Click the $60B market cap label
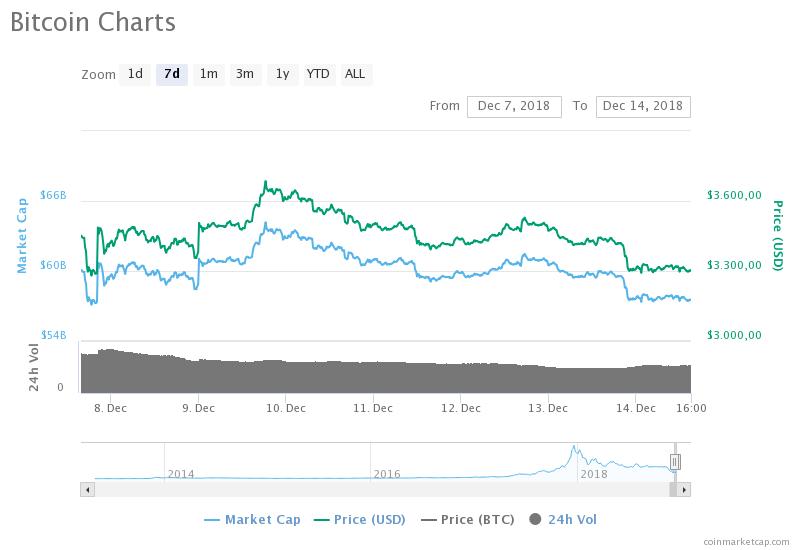 (54, 265)
